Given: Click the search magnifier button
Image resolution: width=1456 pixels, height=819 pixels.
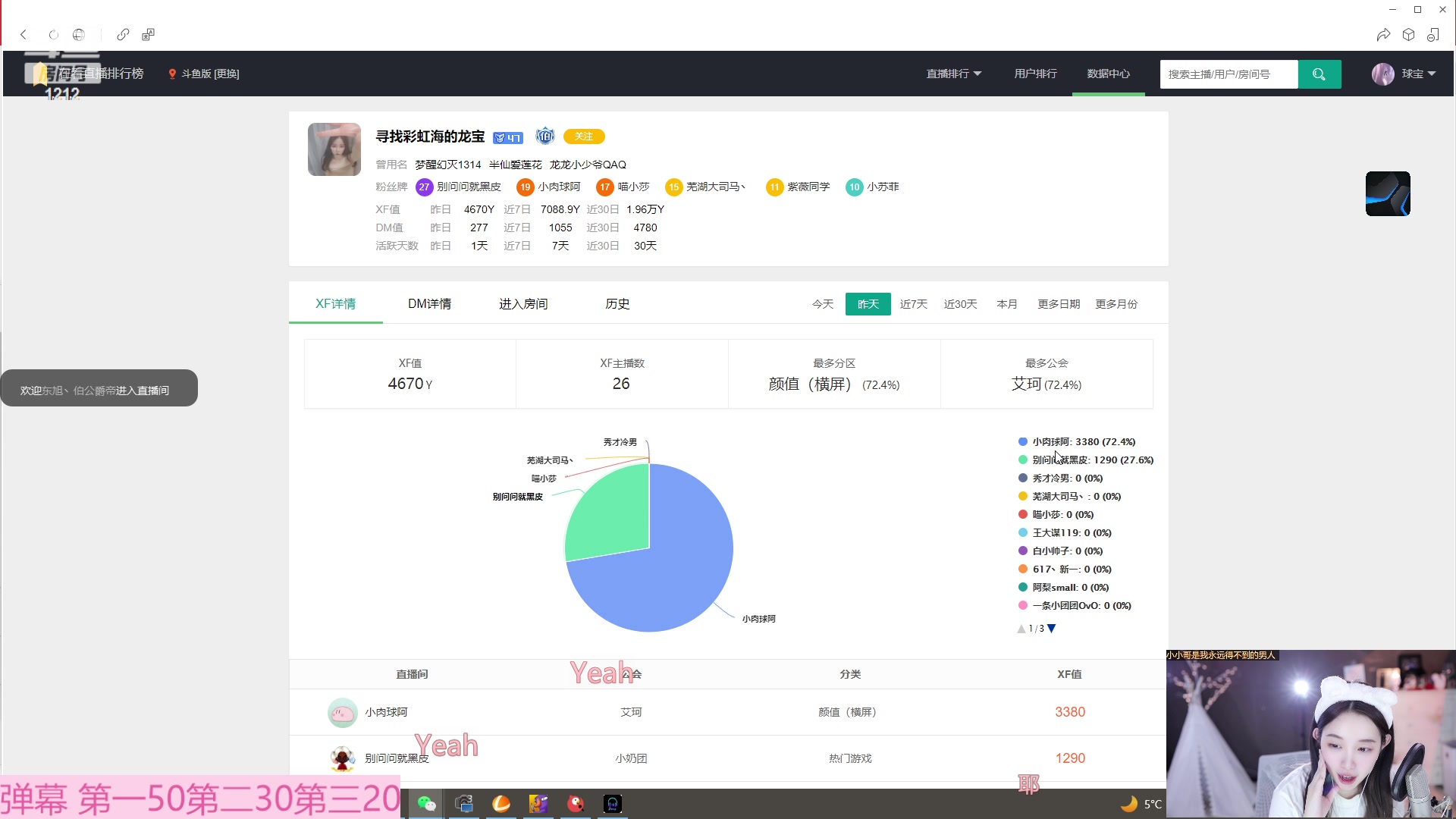Looking at the screenshot, I should point(1319,74).
